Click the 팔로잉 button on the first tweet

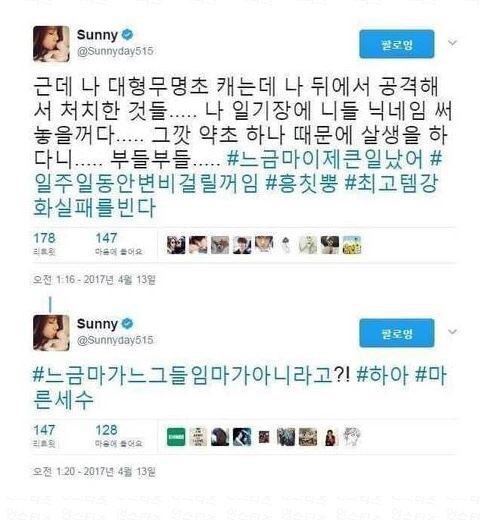point(397,44)
